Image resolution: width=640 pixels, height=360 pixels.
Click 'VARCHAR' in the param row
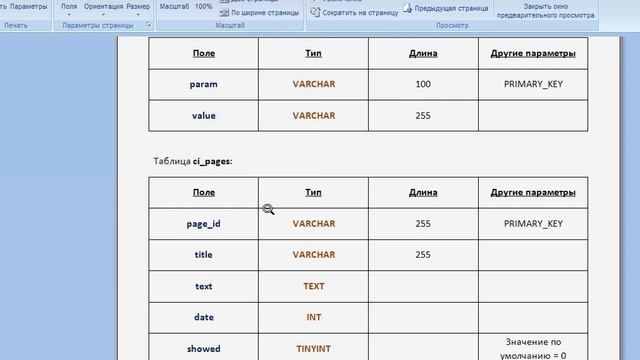(x=313, y=84)
